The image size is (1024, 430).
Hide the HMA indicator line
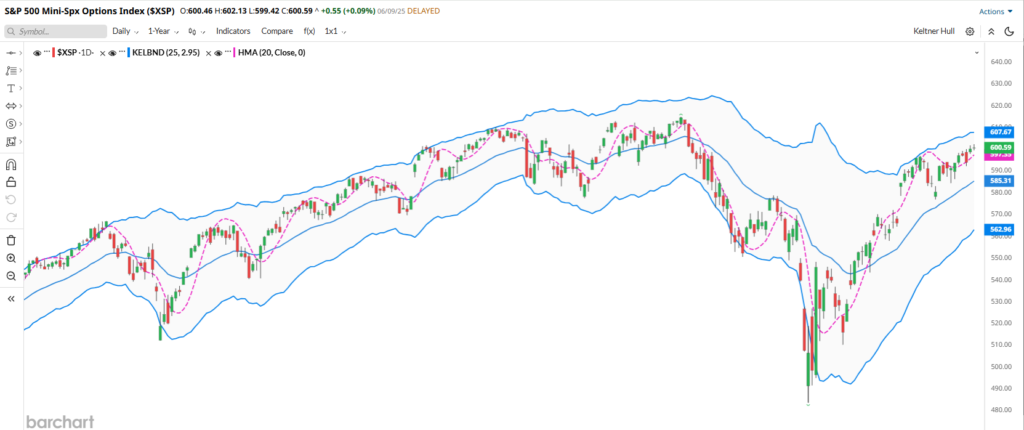[218, 52]
